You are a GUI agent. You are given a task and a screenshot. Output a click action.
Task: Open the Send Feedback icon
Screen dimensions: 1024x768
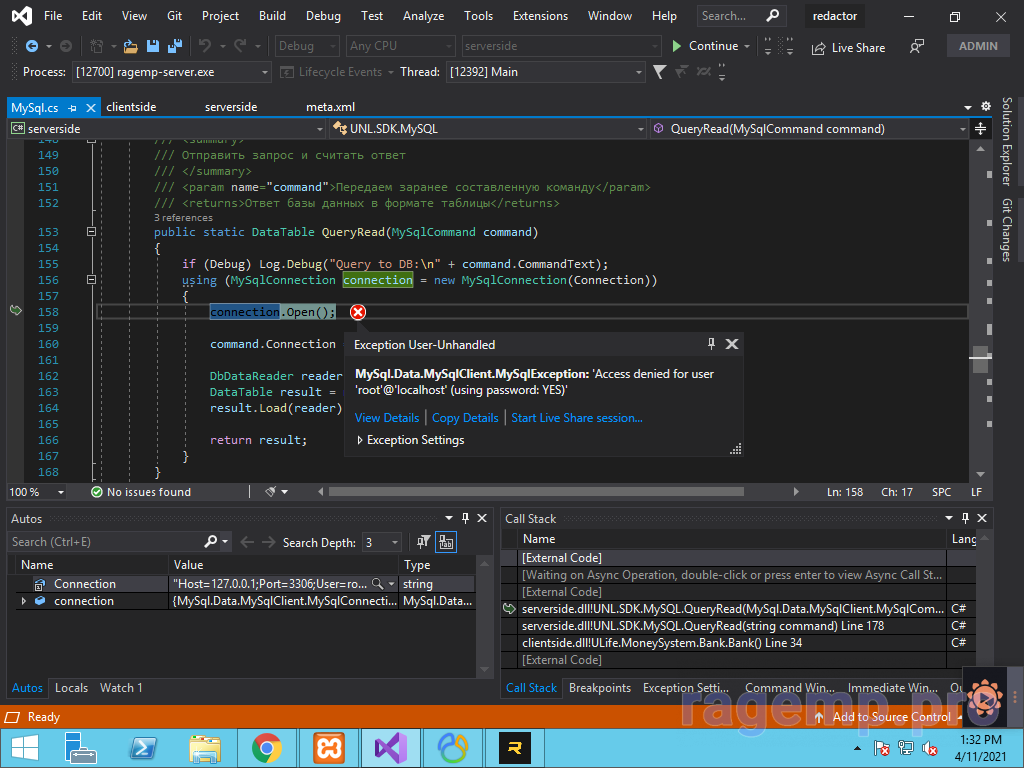(917, 46)
